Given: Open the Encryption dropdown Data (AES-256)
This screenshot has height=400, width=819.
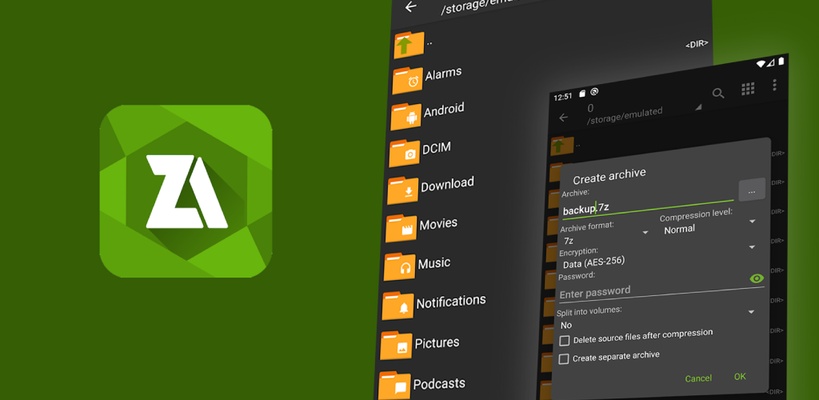Looking at the screenshot, I should point(658,255).
